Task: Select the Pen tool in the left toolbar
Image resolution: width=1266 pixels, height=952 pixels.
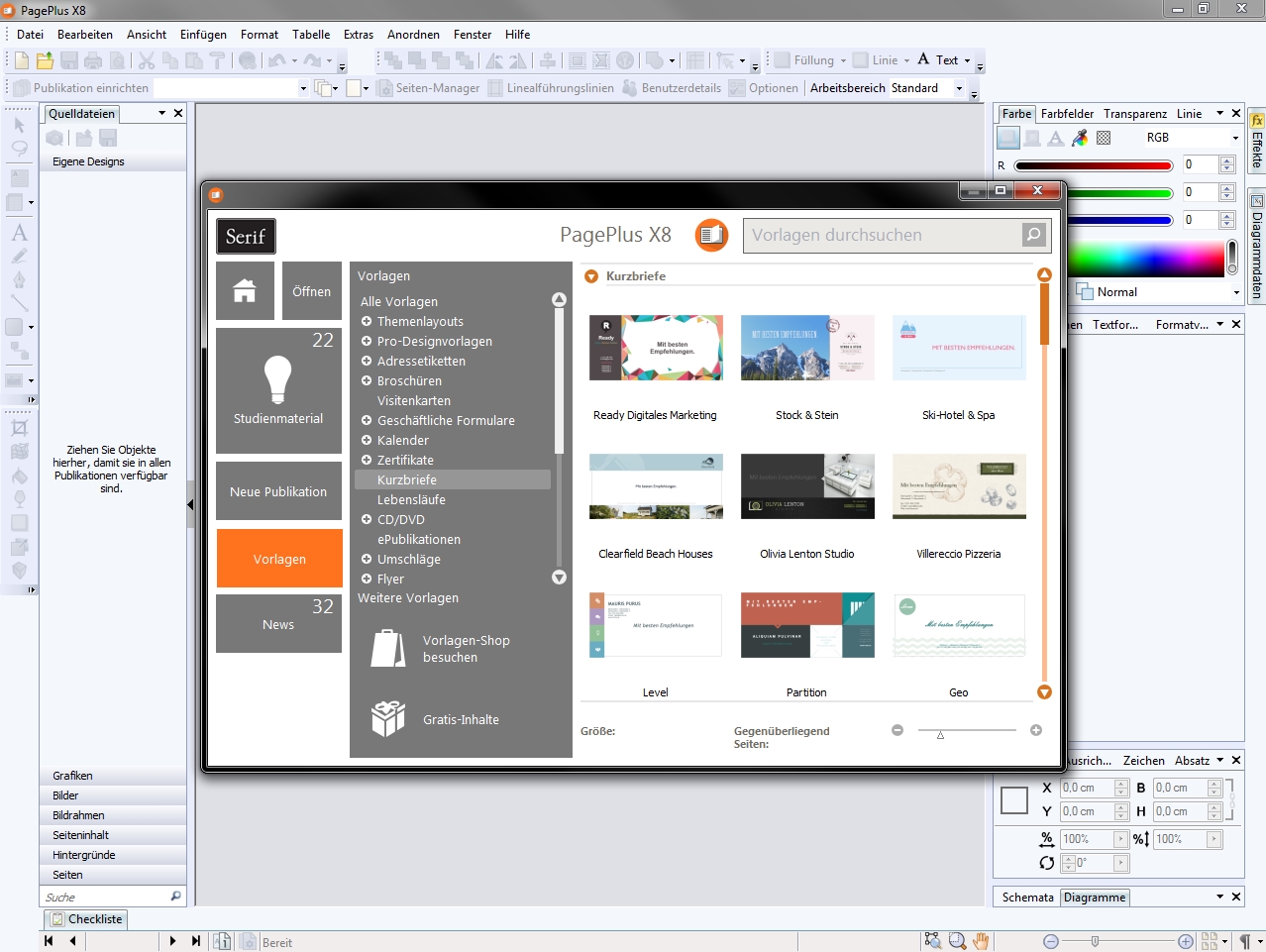Action: pyautogui.click(x=18, y=277)
